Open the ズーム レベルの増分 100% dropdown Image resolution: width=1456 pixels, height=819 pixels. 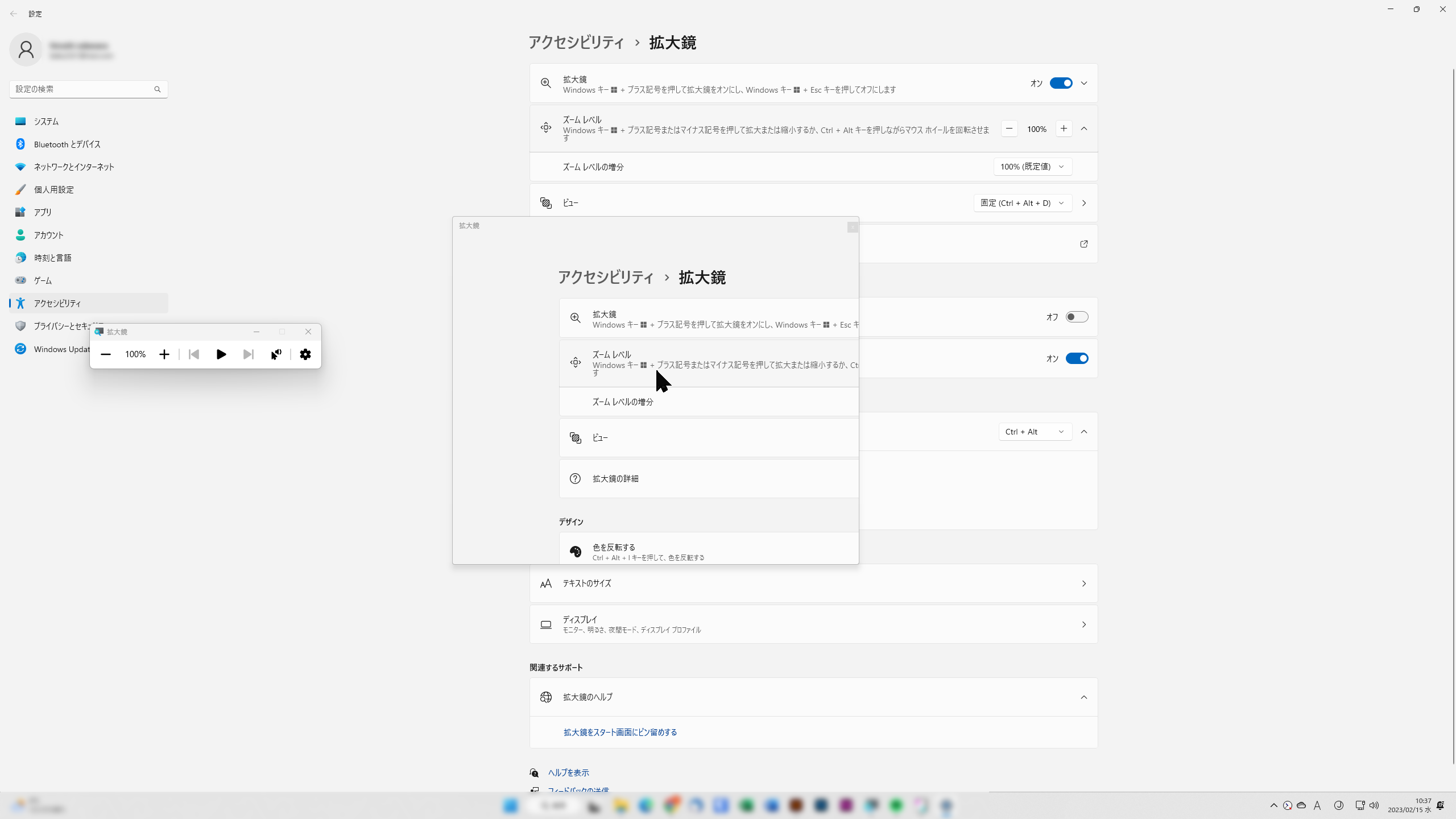(1032, 167)
